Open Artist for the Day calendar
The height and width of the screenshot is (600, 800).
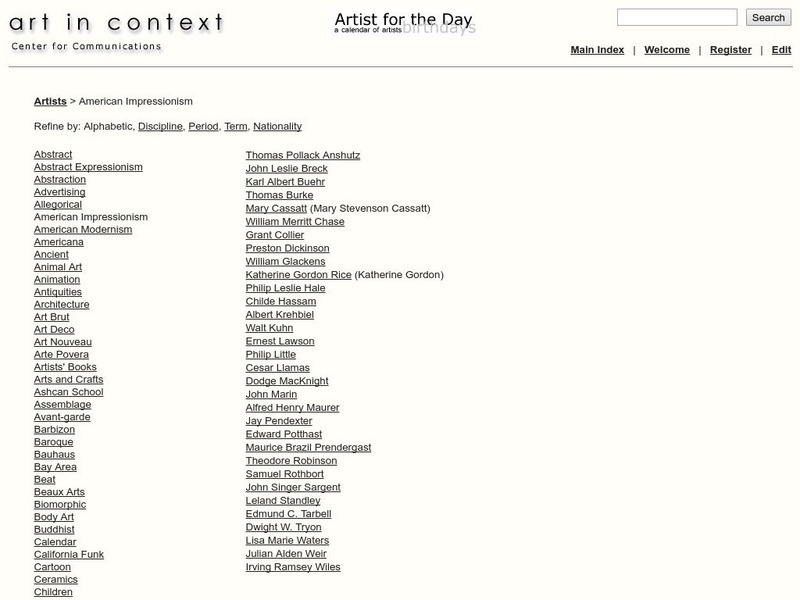coord(403,21)
